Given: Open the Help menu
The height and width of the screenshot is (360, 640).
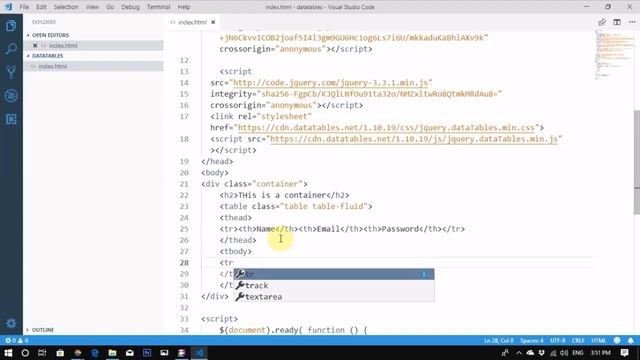Looking at the screenshot, I should coord(184,7).
